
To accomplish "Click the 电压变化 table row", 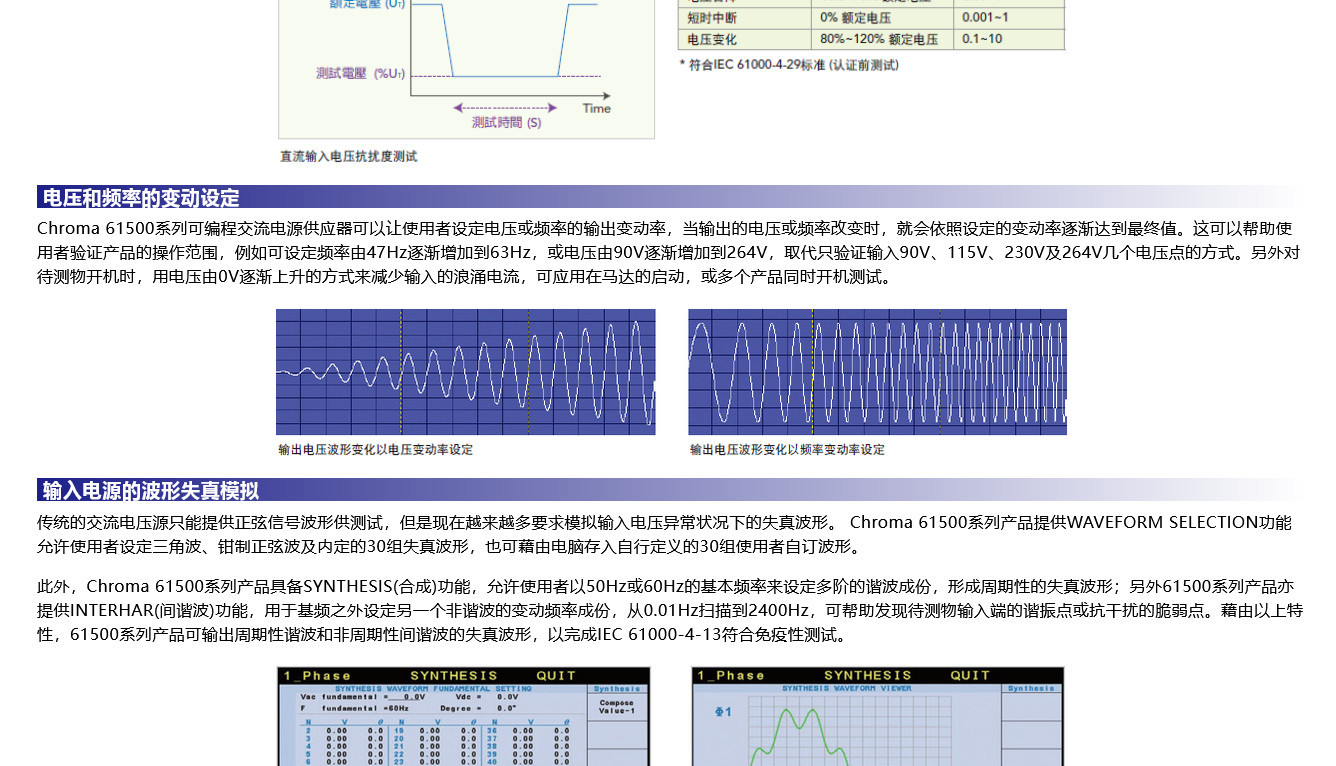I will tap(870, 40).
